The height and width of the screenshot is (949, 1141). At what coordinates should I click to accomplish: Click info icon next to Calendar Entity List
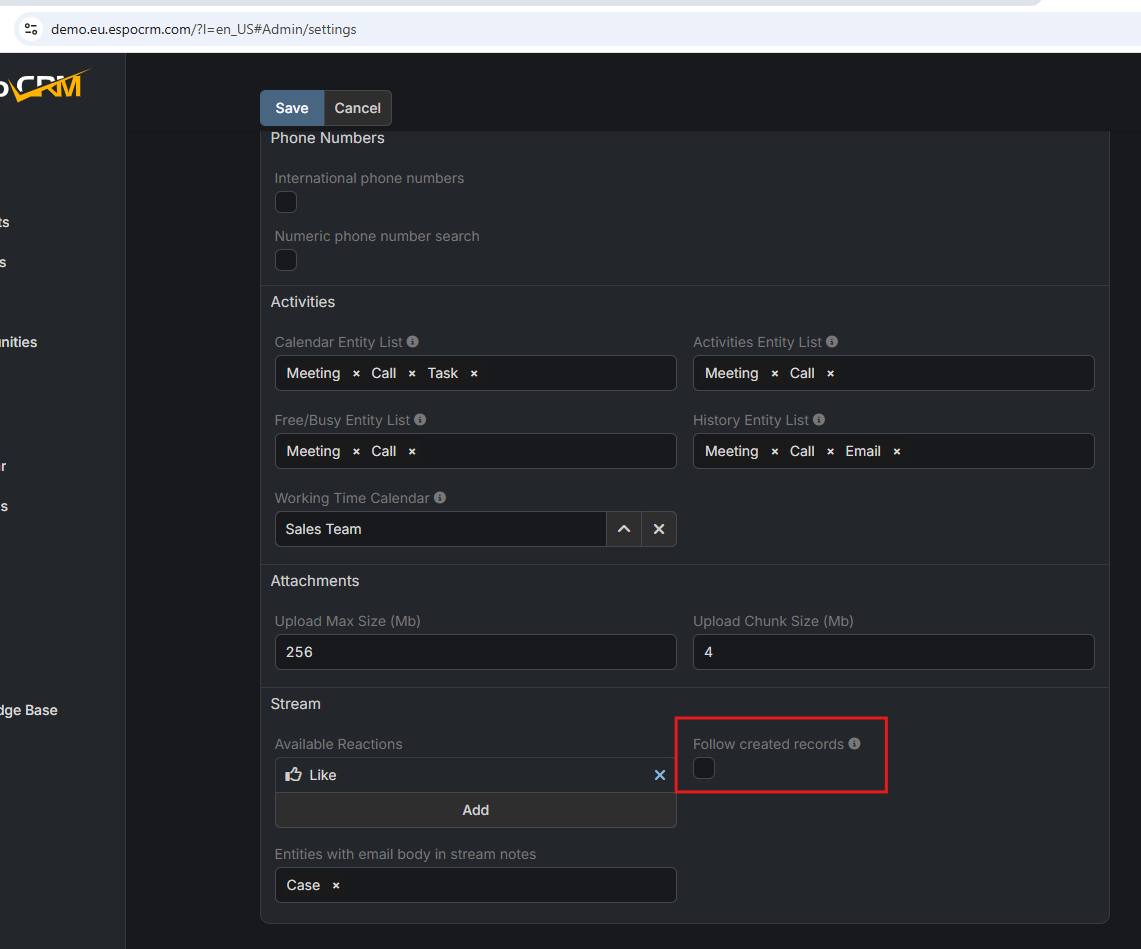(x=413, y=342)
